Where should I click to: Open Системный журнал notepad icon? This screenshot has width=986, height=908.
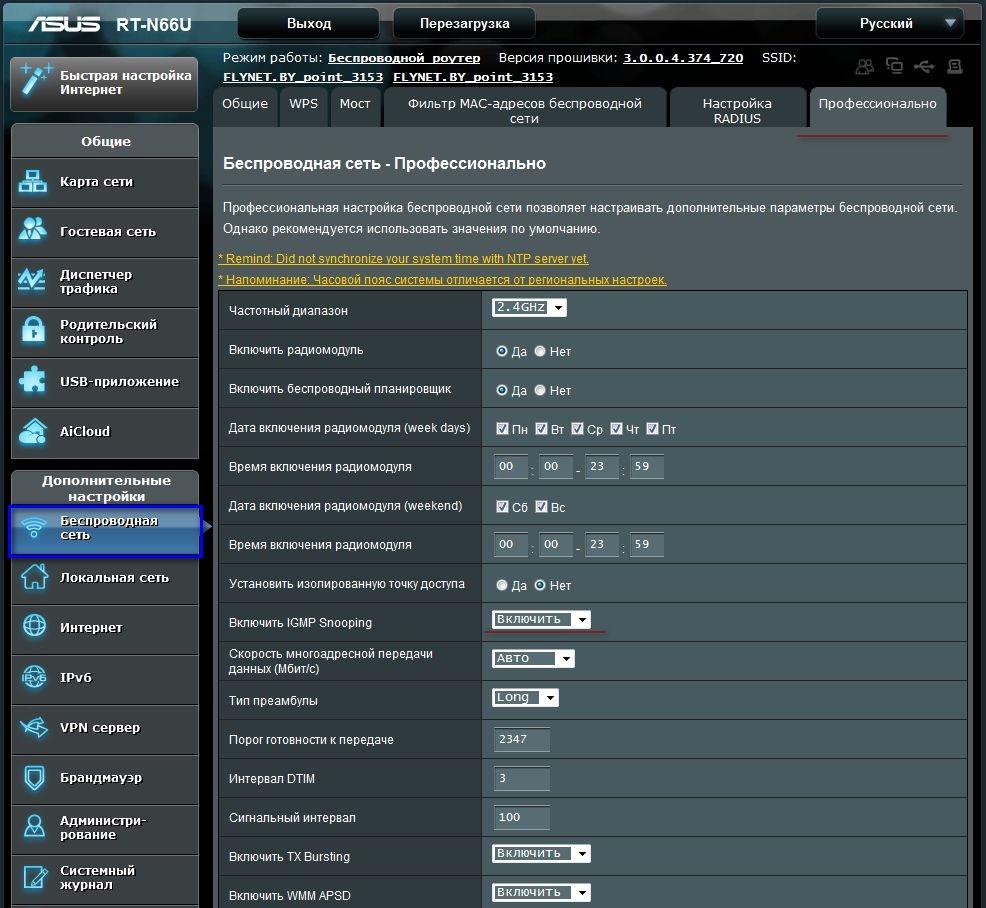point(34,878)
